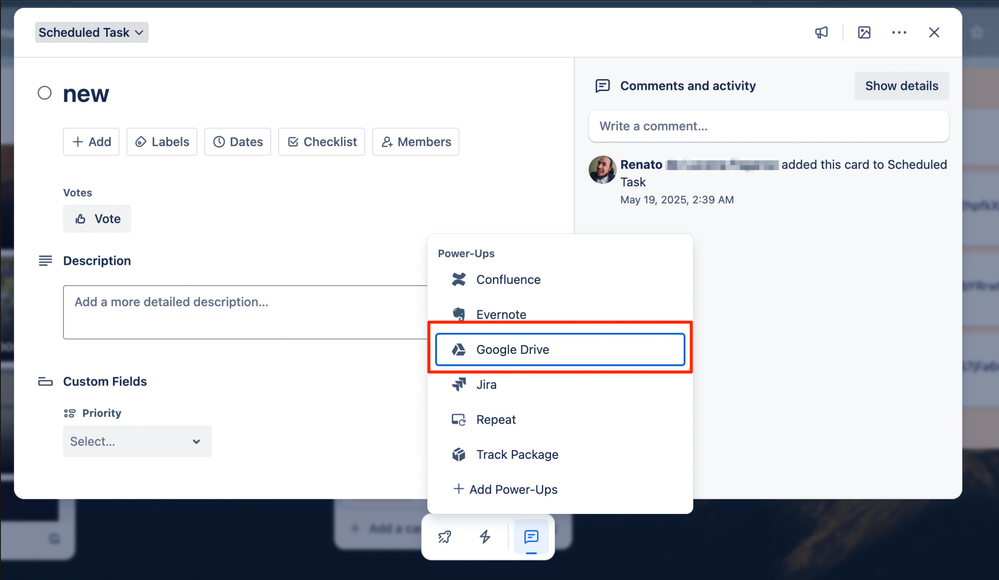
Task: Click the Votes label
Action: [x=78, y=192]
